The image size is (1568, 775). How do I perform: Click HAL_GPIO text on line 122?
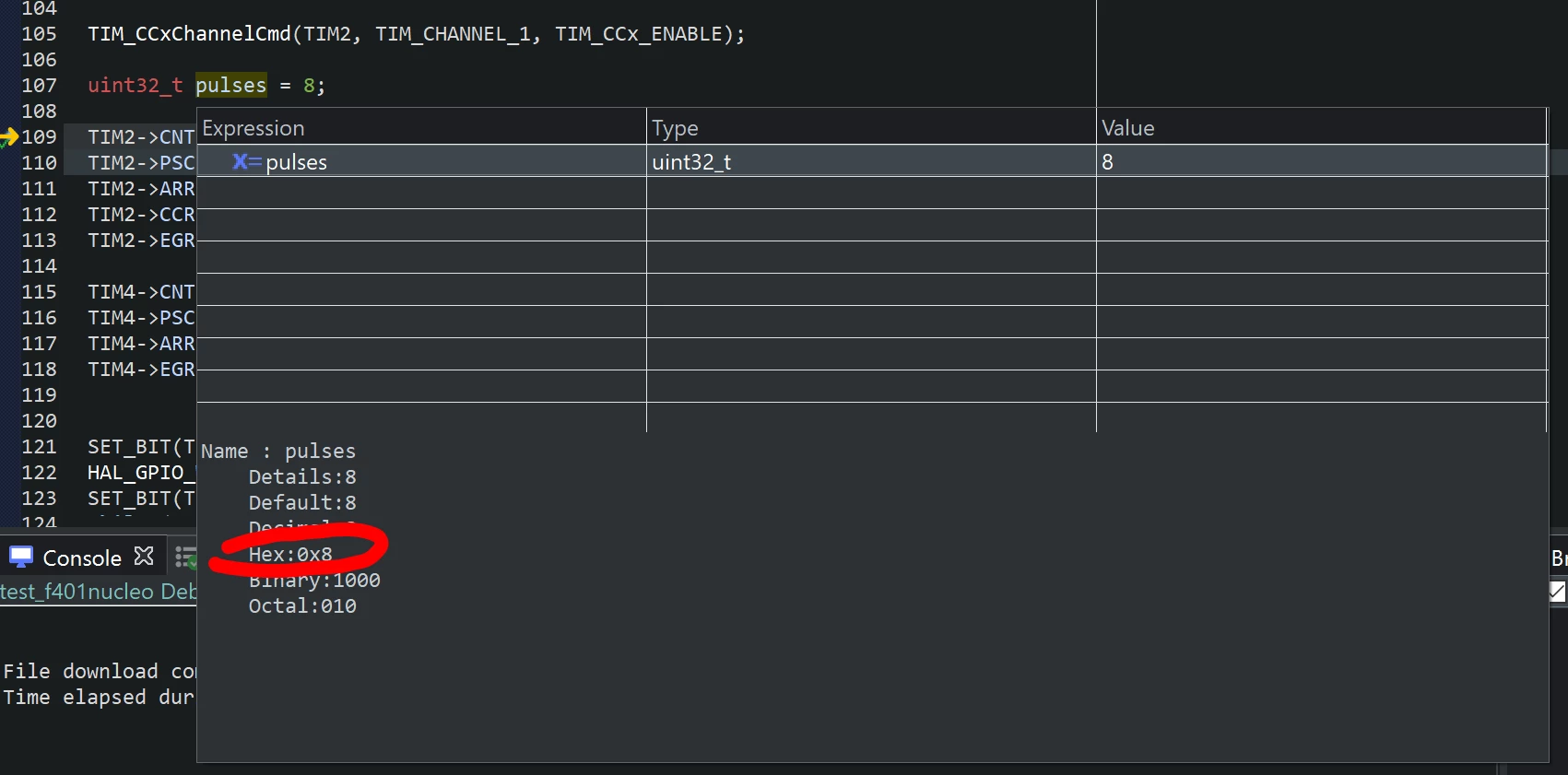(x=141, y=473)
